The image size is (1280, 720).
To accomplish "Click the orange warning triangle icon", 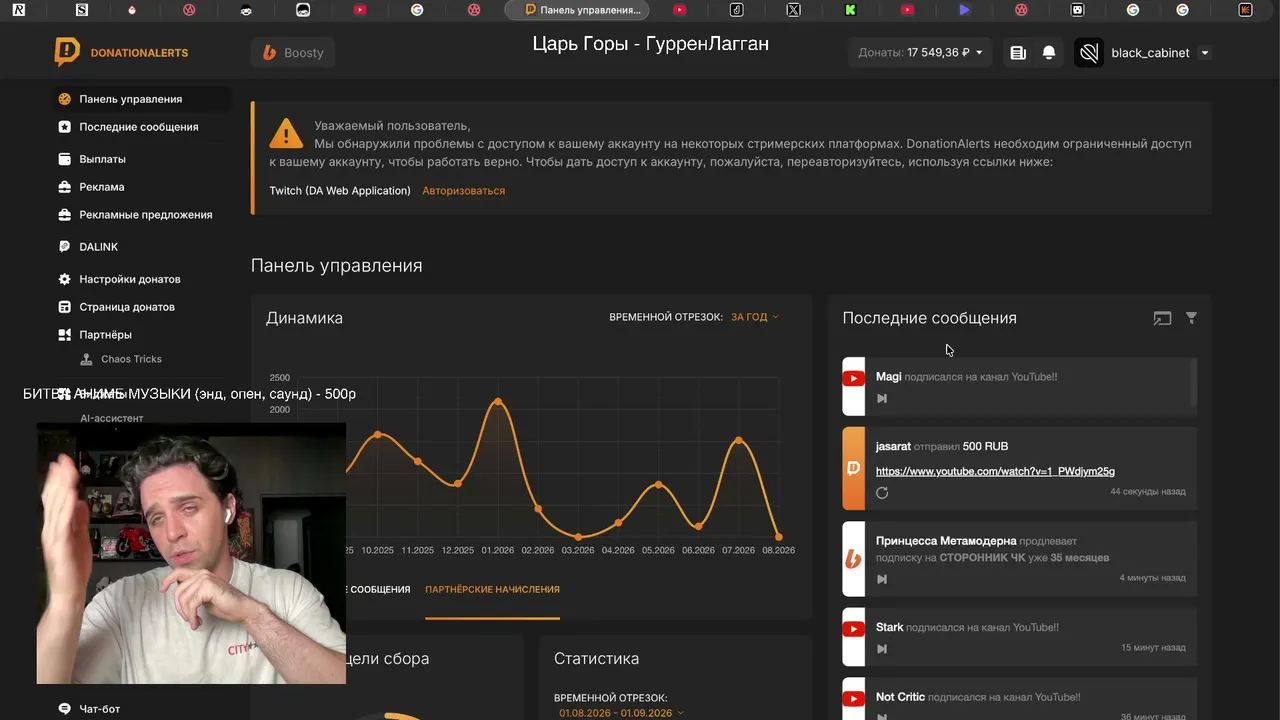I will [x=286, y=132].
